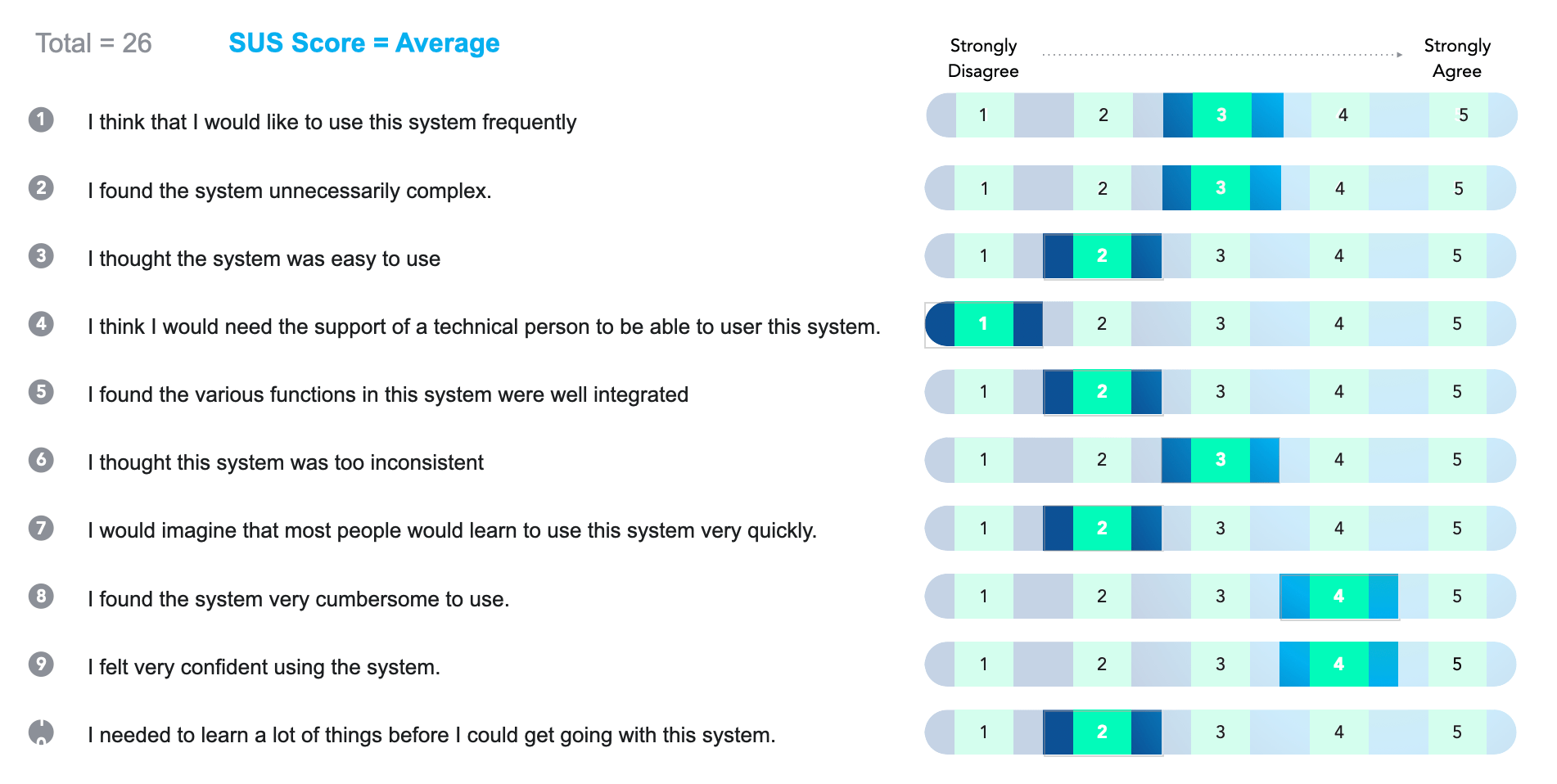Click highlighted rating 4 on 'very cumbersome' row
This screenshot has width=1557, height=784.
pos(1338,596)
